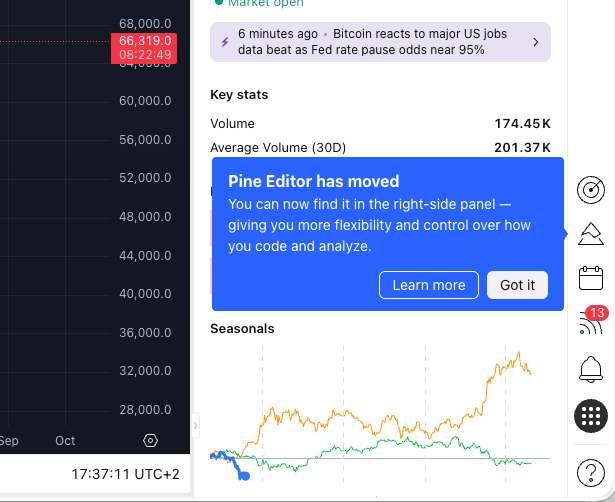Click the Learn more button
This screenshot has width=615, height=502.
428,285
